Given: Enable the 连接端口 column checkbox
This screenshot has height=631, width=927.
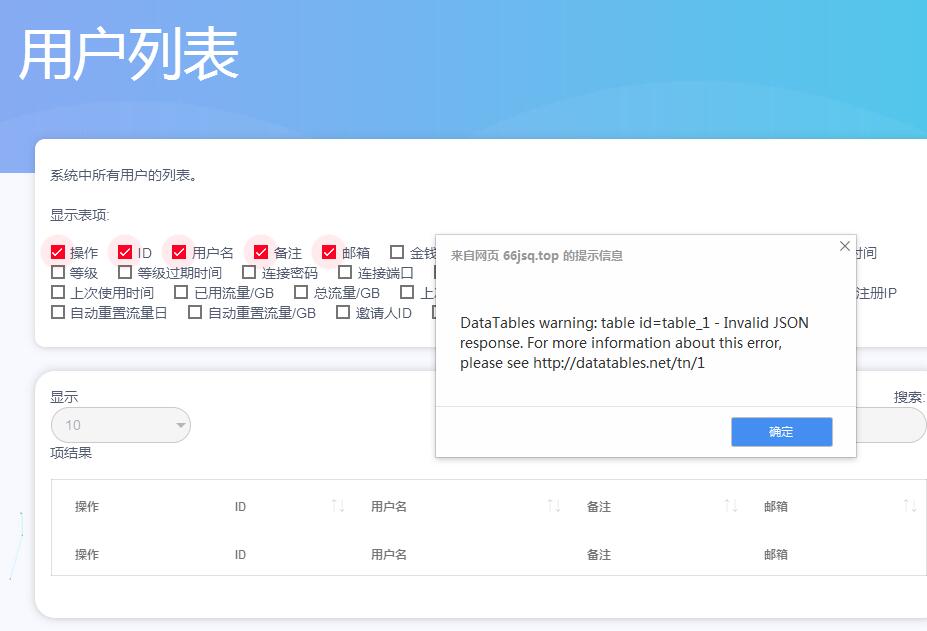Looking at the screenshot, I should click(x=345, y=272).
